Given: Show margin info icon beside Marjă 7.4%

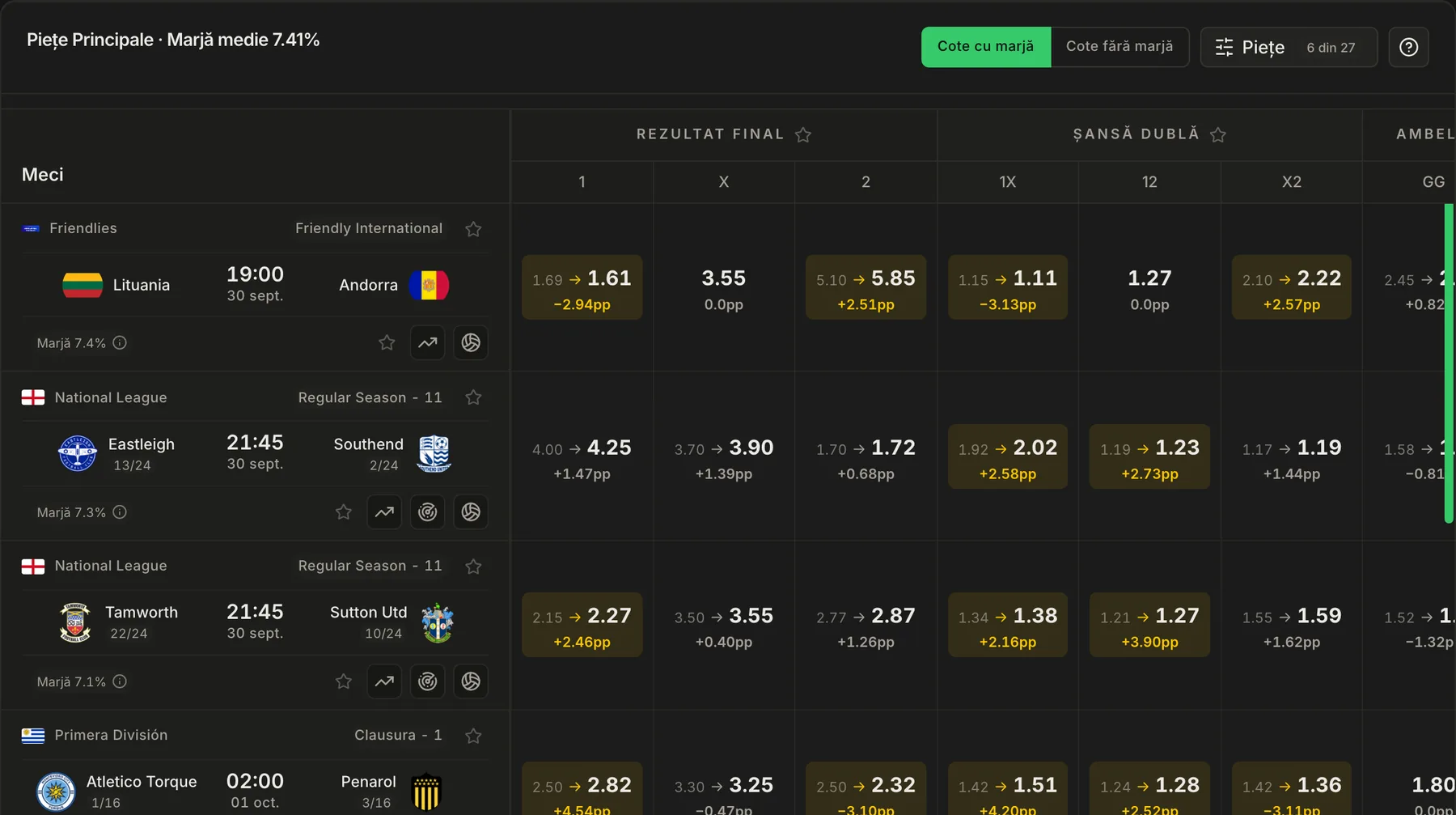Looking at the screenshot, I should pyautogui.click(x=120, y=342).
